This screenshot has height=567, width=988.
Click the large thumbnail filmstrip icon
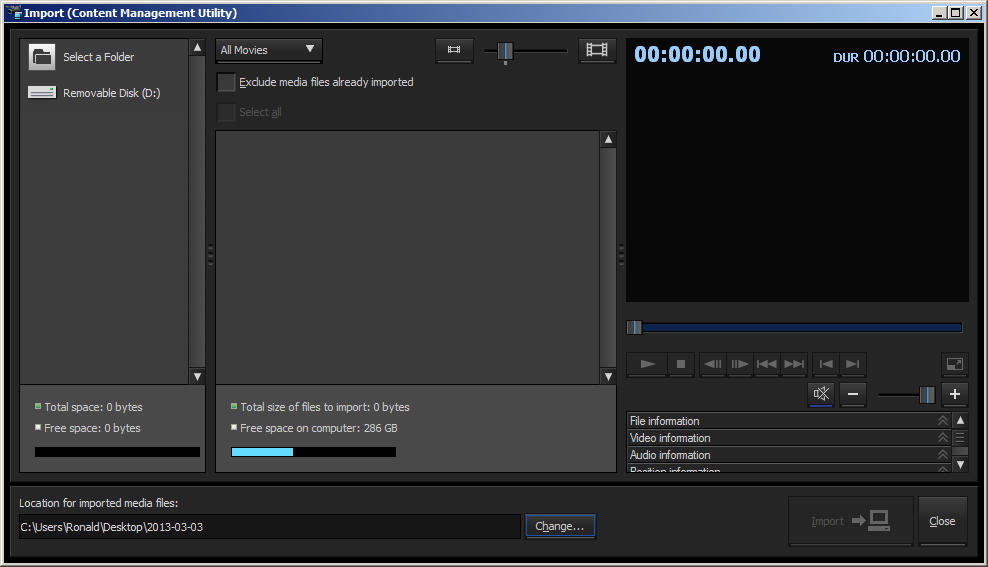597,50
